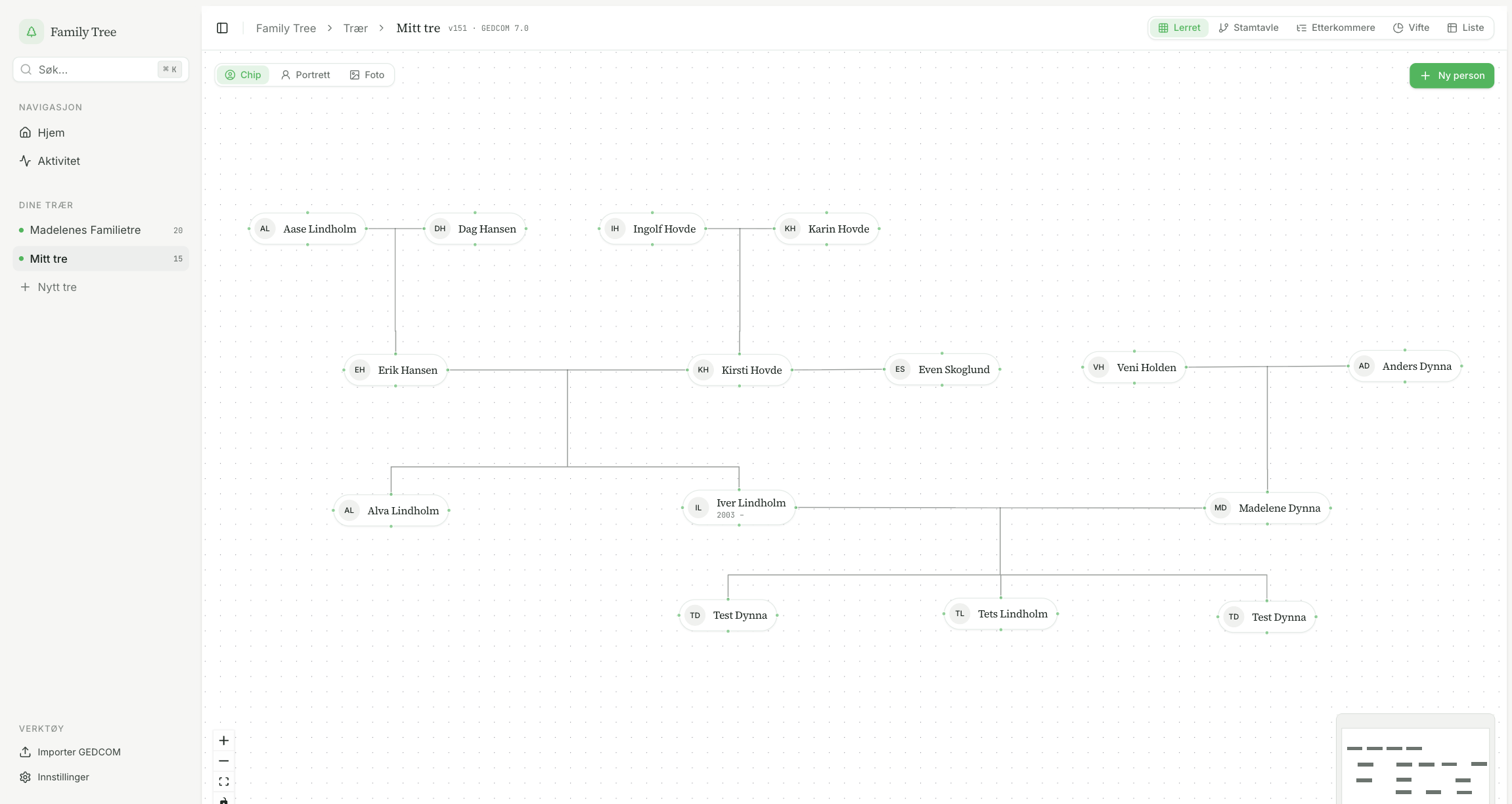Open the Etterkommere descendants view

coord(1336,28)
